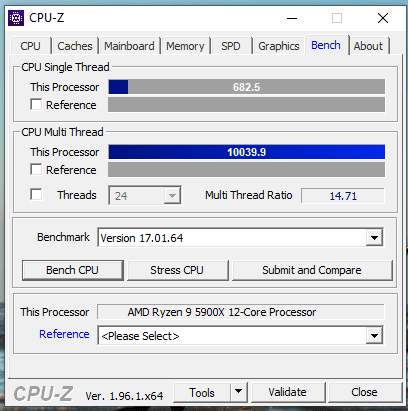Select the Memory tab
Screen dimensions: 408x411
point(185,46)
